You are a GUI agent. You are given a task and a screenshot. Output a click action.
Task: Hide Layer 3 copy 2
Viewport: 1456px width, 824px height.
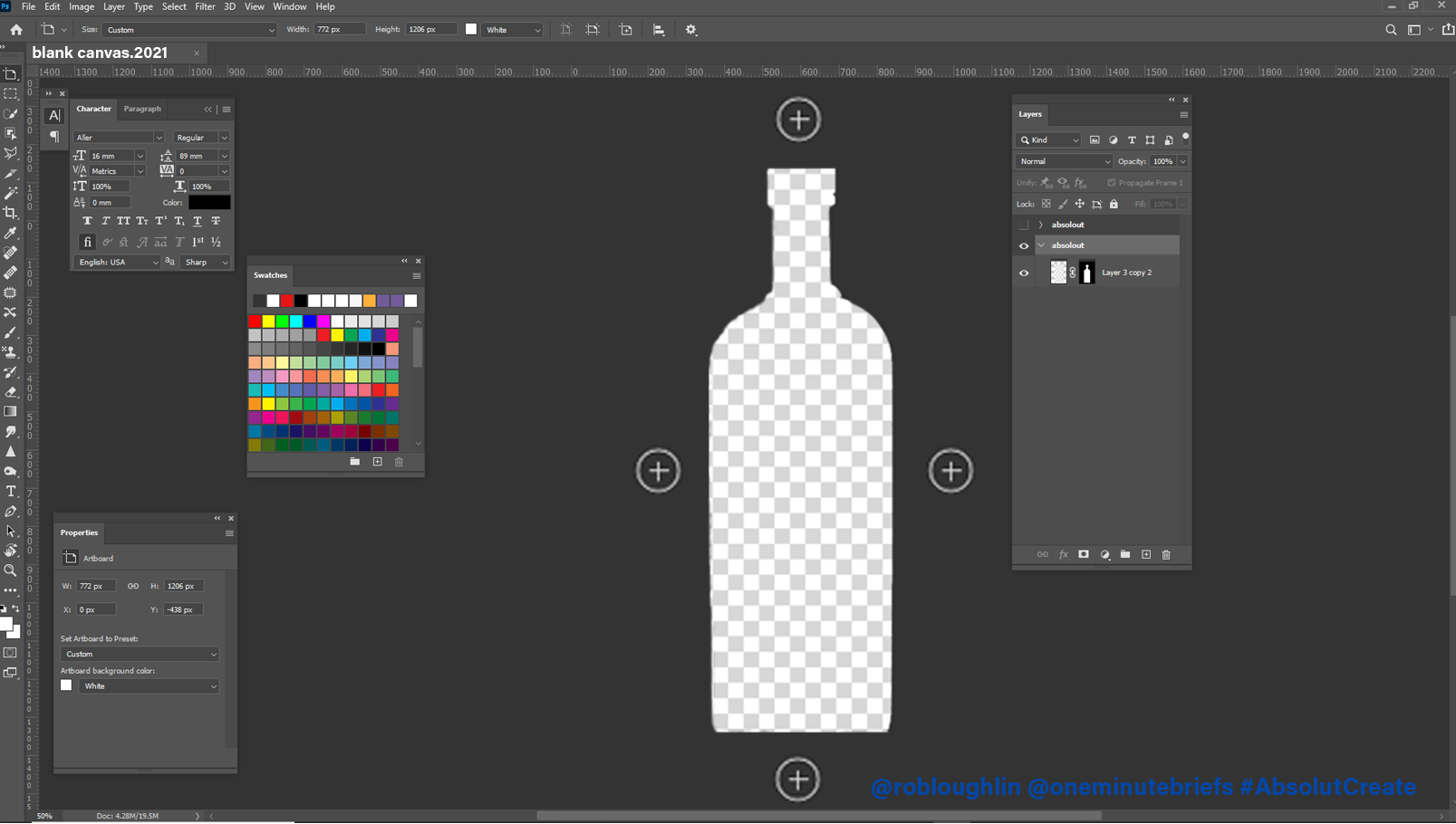pos(1024,273)
